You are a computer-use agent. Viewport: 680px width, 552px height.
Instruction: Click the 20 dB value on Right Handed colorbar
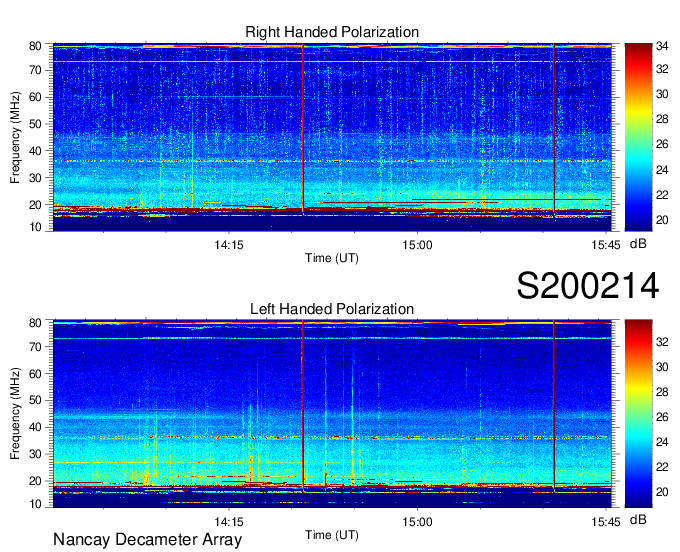point(662,220)
